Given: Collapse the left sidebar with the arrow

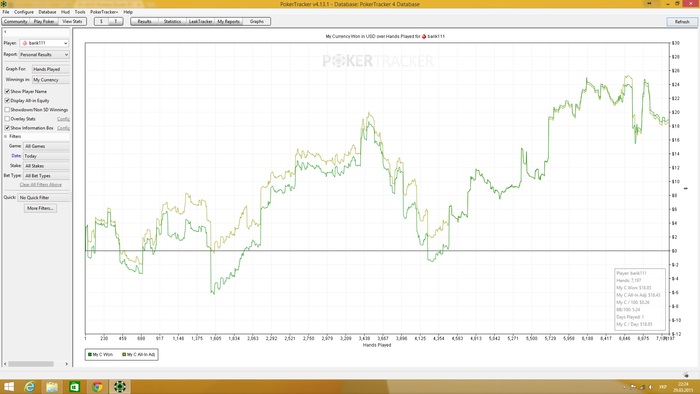Looking at the screenshot, I should point(5,32).
